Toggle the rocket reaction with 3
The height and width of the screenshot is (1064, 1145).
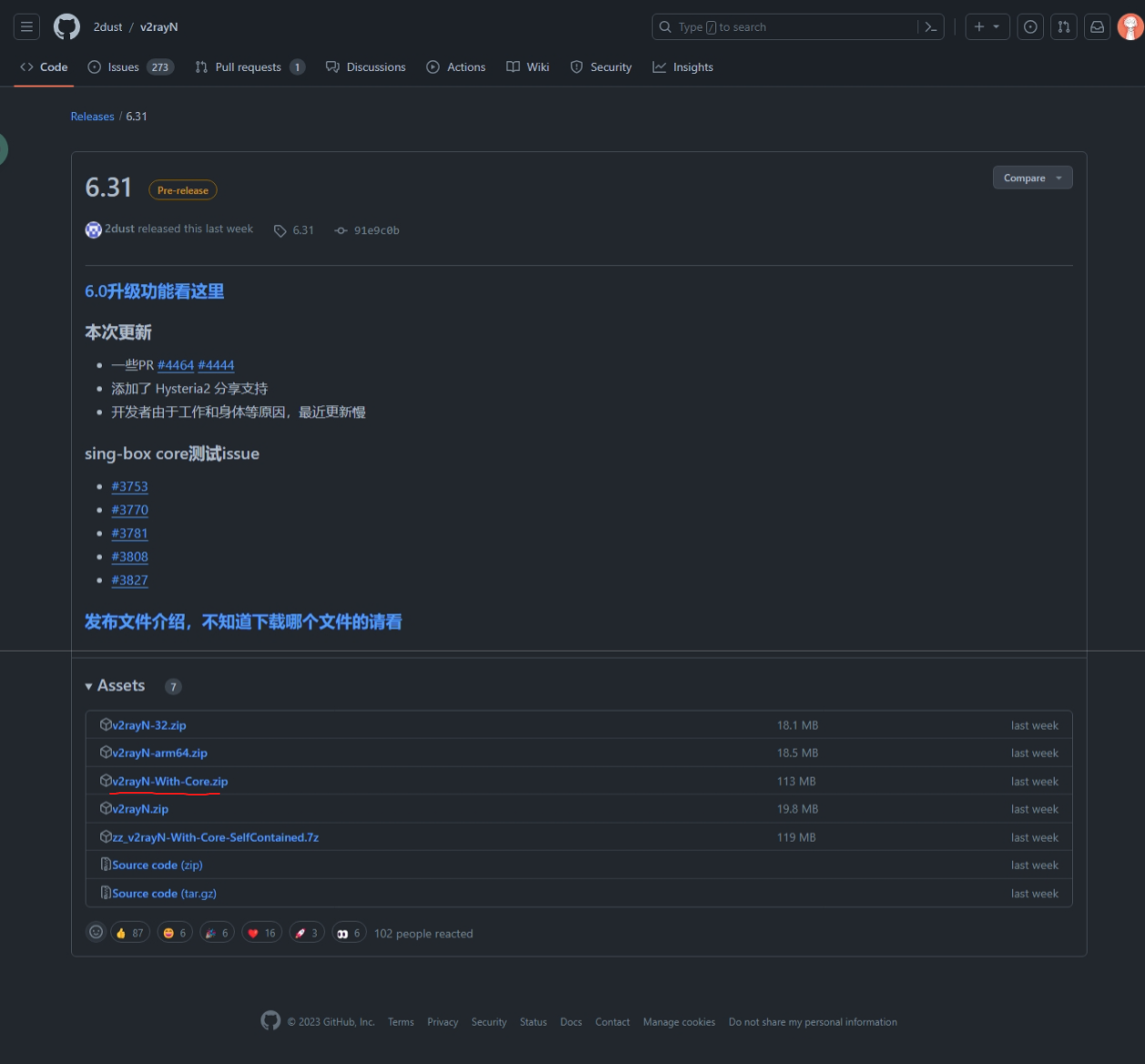coord(307,933)
